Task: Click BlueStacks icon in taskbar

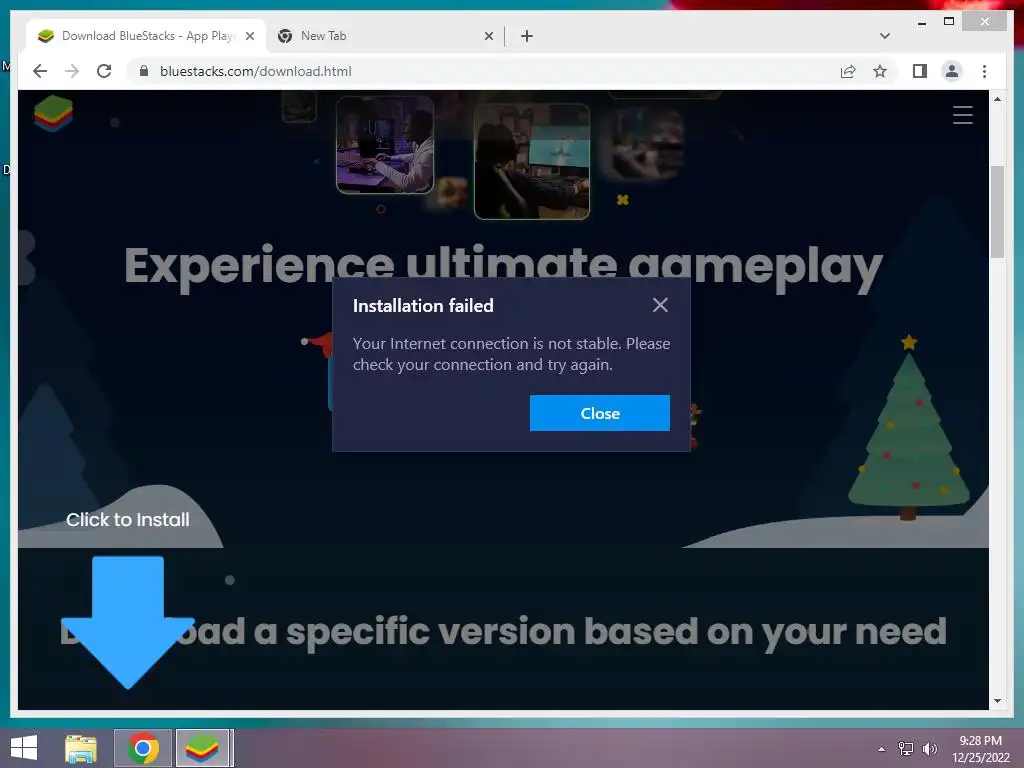Action: pyautogui.click(x=202, y=748)
